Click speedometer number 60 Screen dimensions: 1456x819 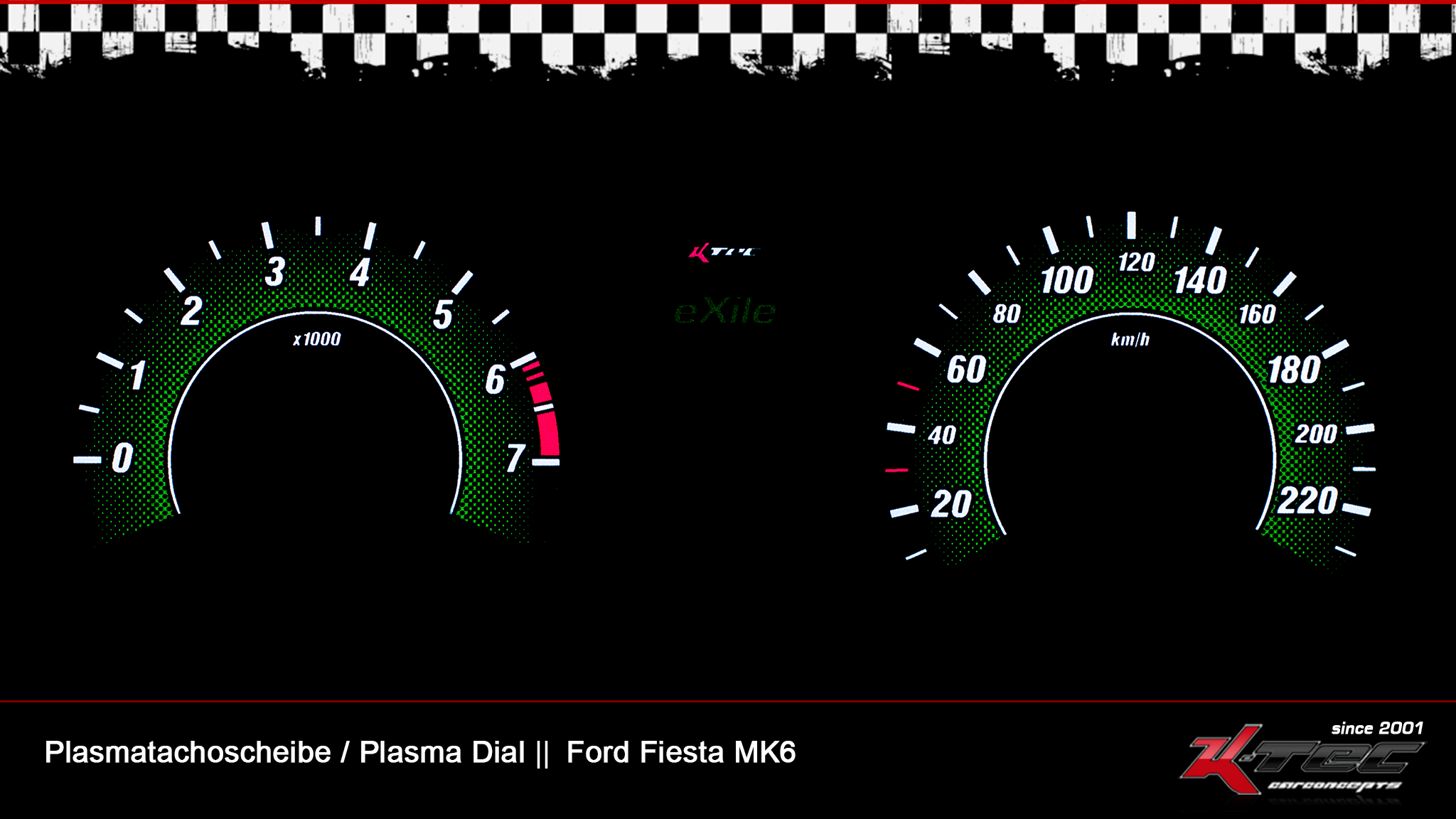(x=966, y=370)
